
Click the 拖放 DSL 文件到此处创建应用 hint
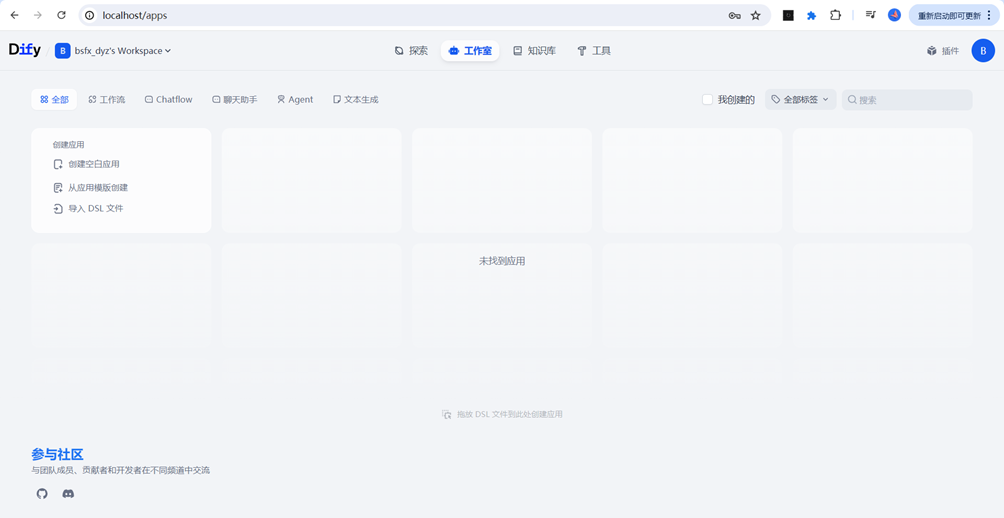(x=503, y=414)
